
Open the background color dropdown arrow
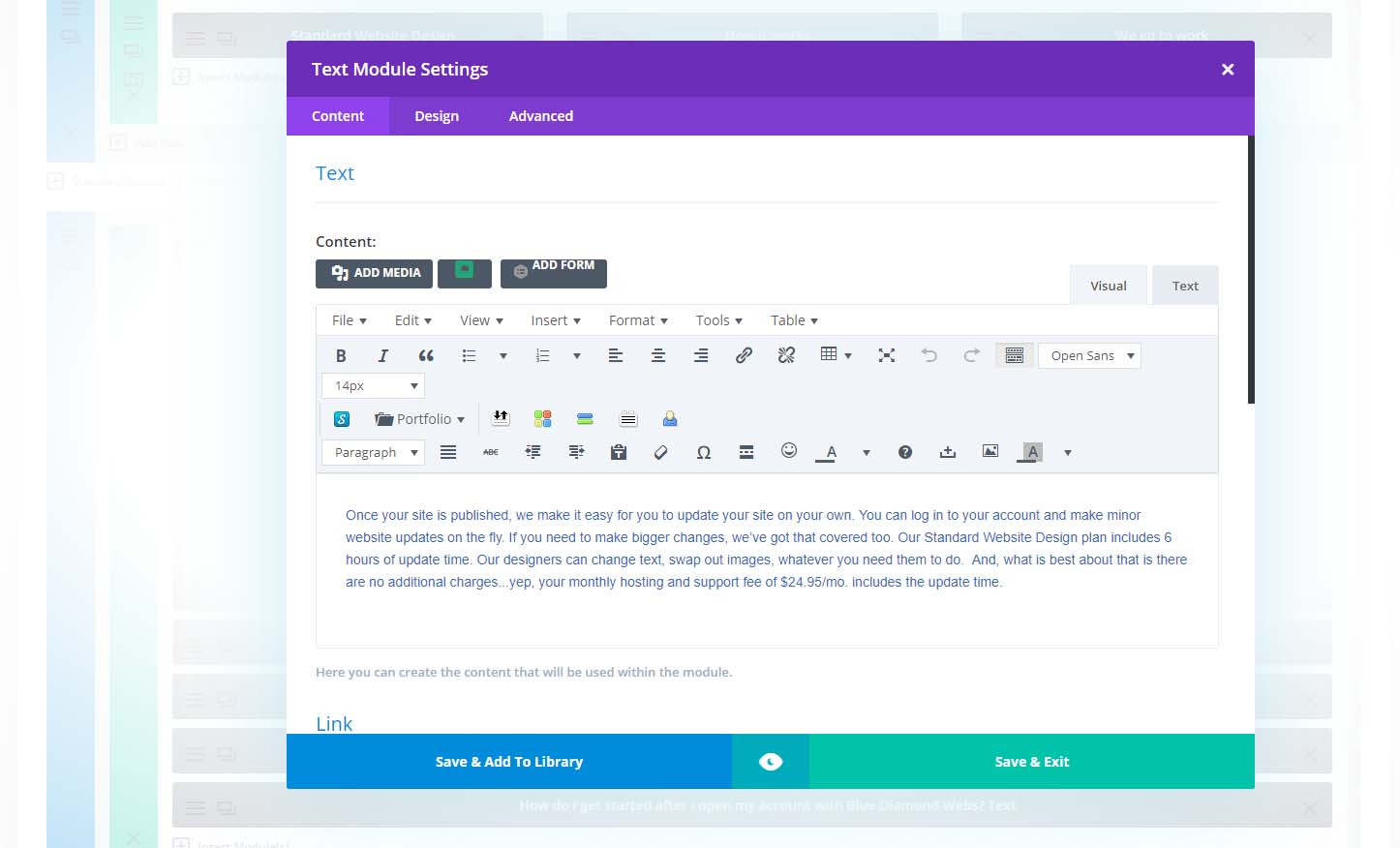pyautogui.click(x=1068, y=452)
